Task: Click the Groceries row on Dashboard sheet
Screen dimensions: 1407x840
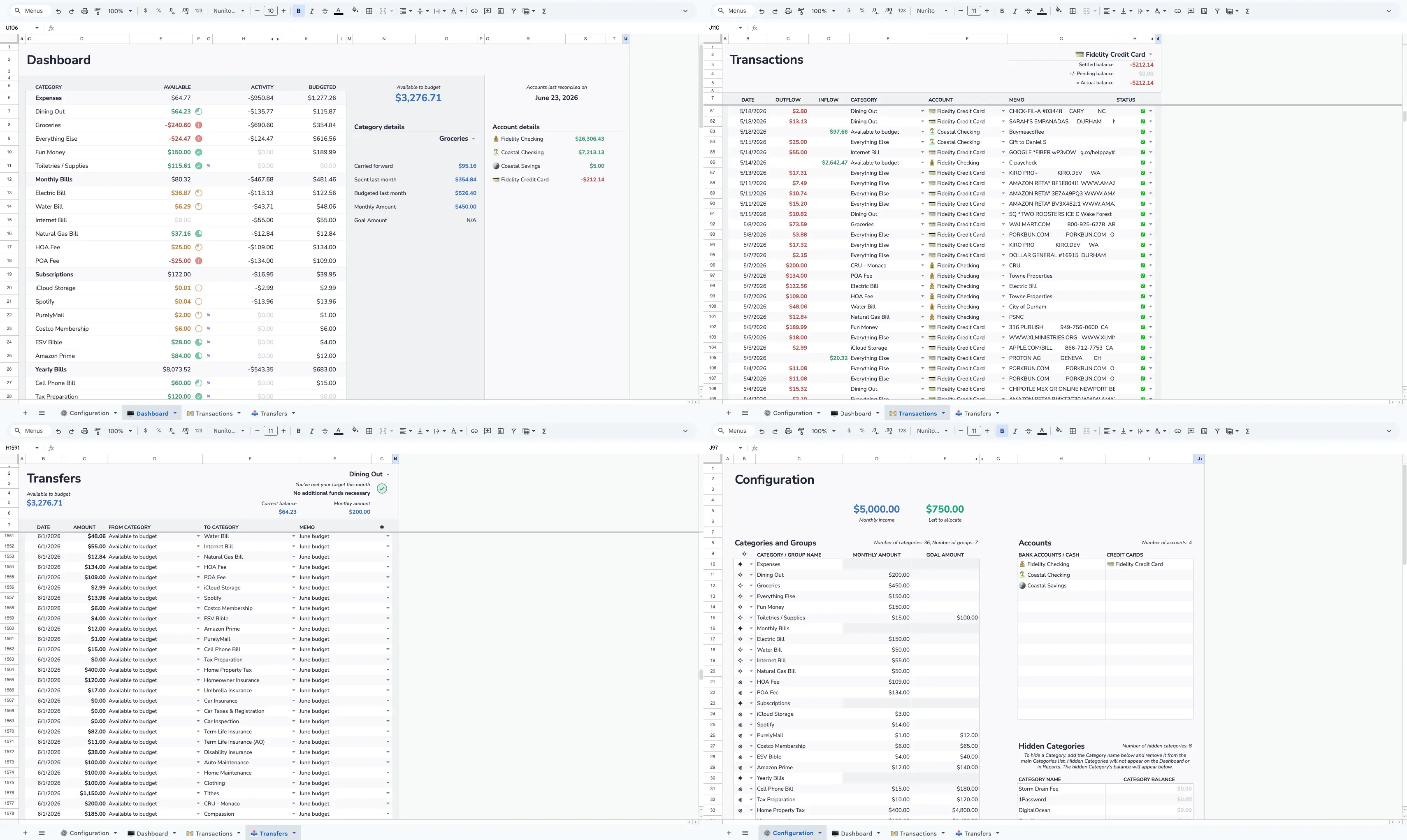Action: [x=186, y=125]
